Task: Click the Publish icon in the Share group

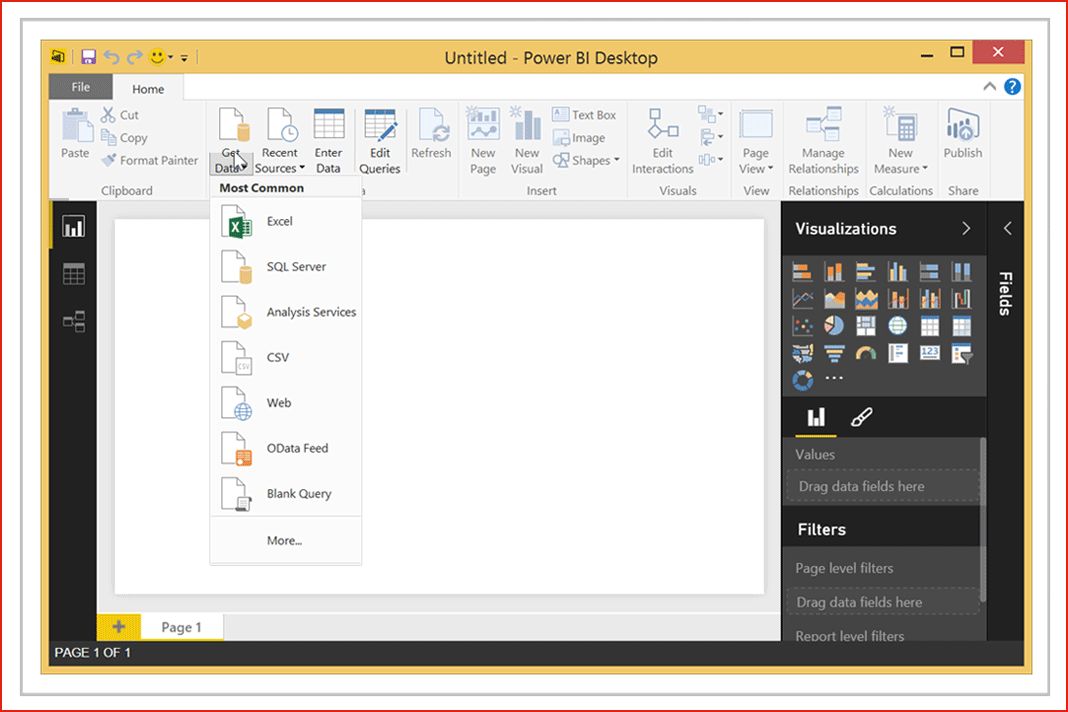Action: click(962, 135)
